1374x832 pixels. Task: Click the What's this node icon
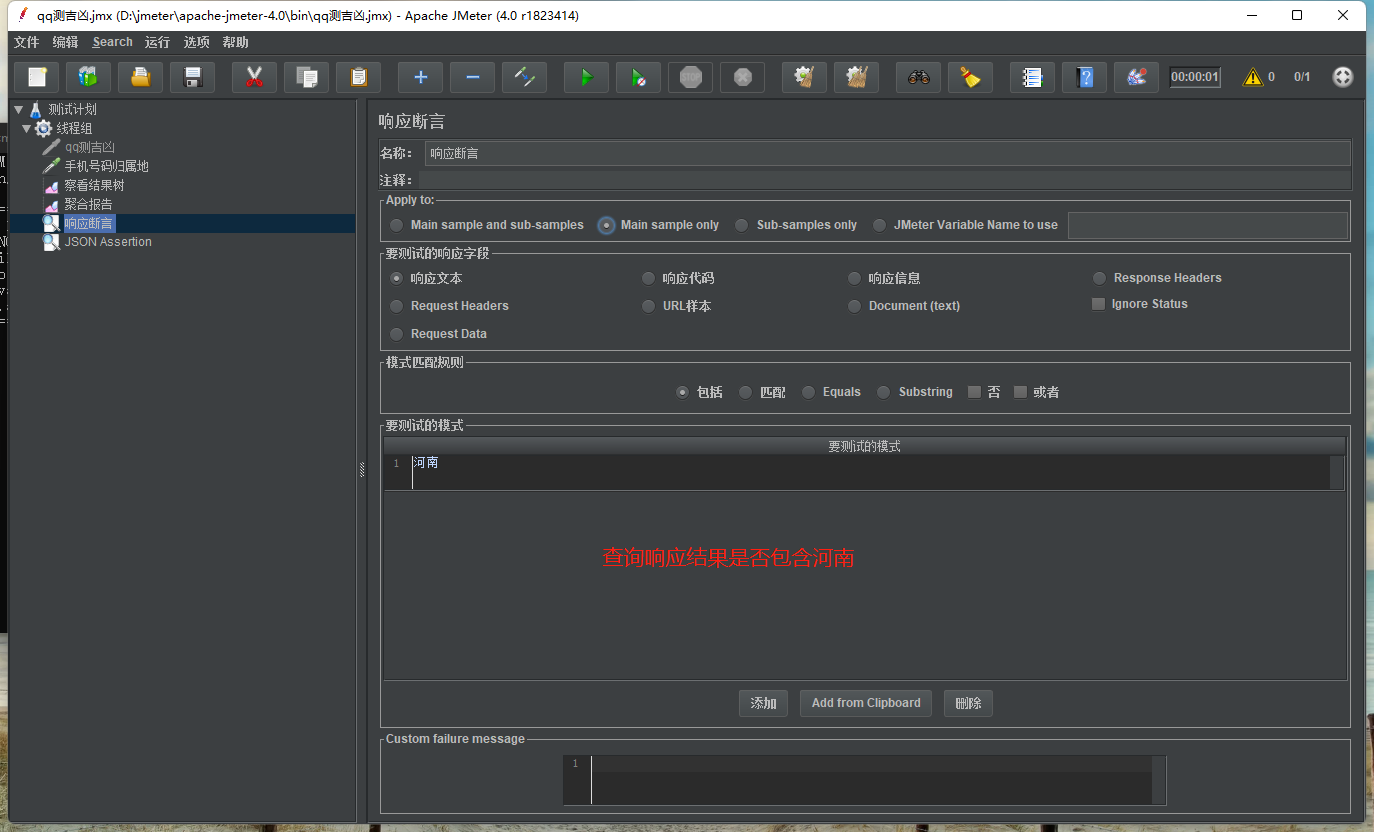coord(1137,77)
